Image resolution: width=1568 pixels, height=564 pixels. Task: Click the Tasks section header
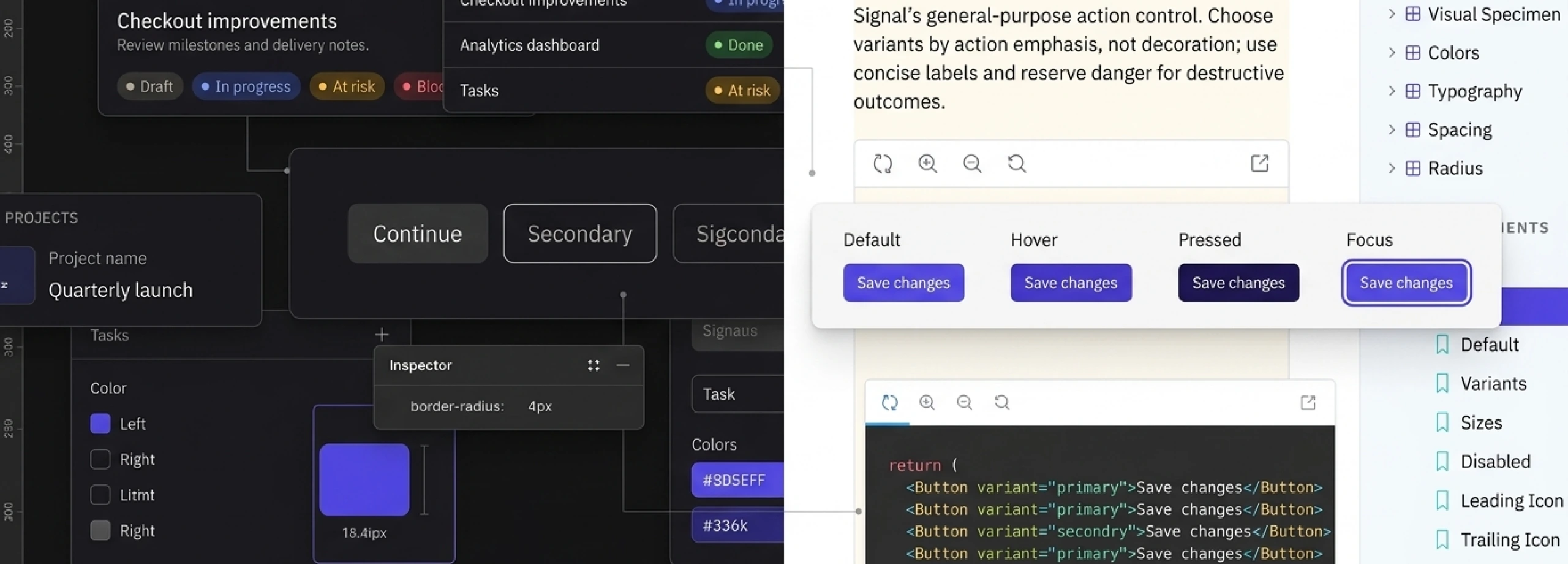point(110,335)
